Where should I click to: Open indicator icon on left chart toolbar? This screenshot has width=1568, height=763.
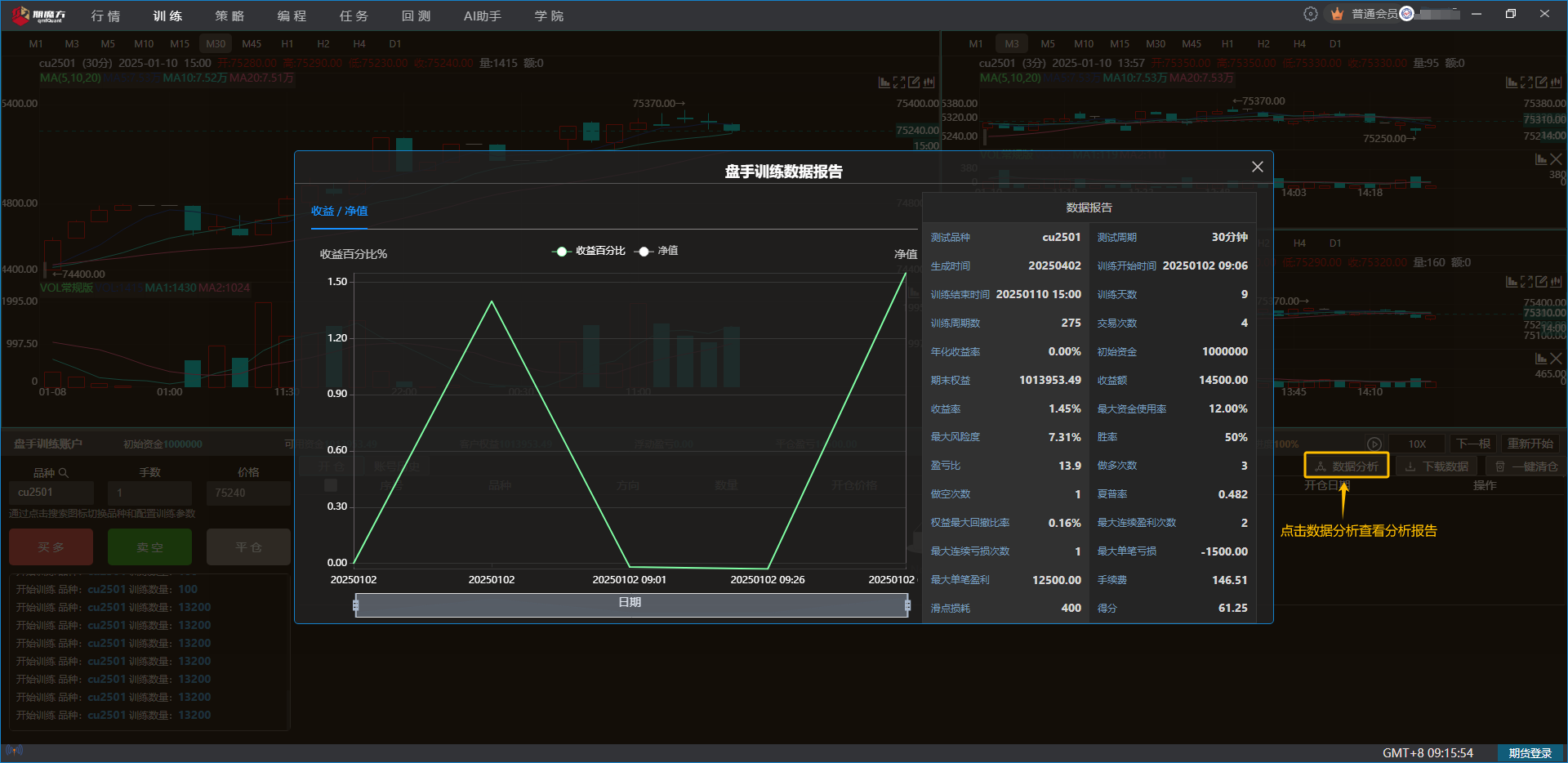click(x=884, y=83)
